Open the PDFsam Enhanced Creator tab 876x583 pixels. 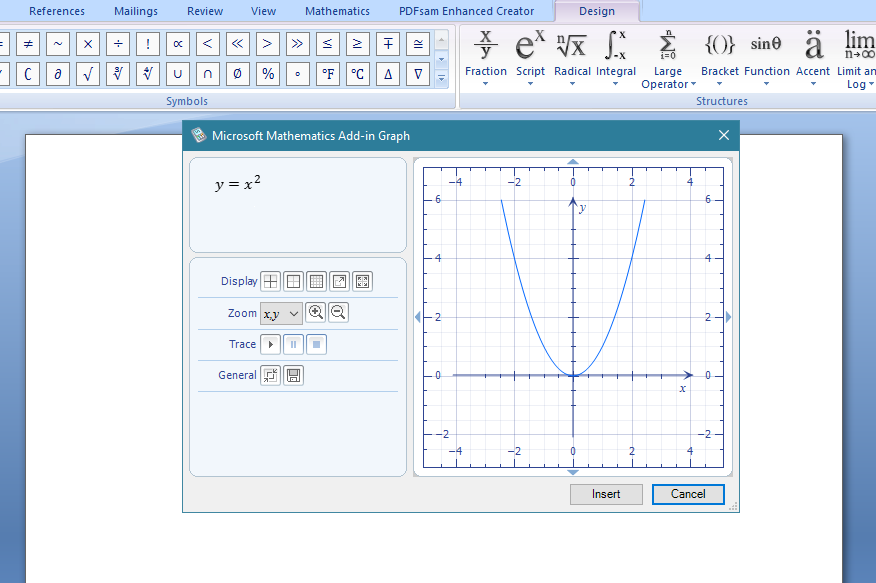click(466, 11)
